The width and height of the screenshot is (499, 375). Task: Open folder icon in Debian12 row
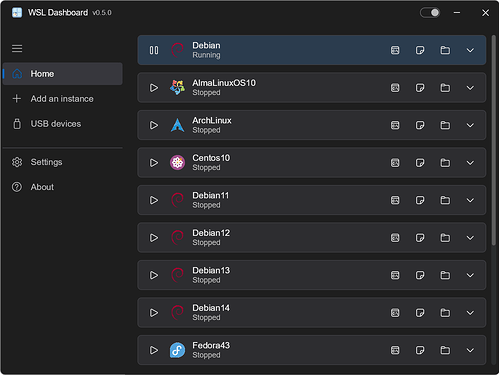pos(445,238)
